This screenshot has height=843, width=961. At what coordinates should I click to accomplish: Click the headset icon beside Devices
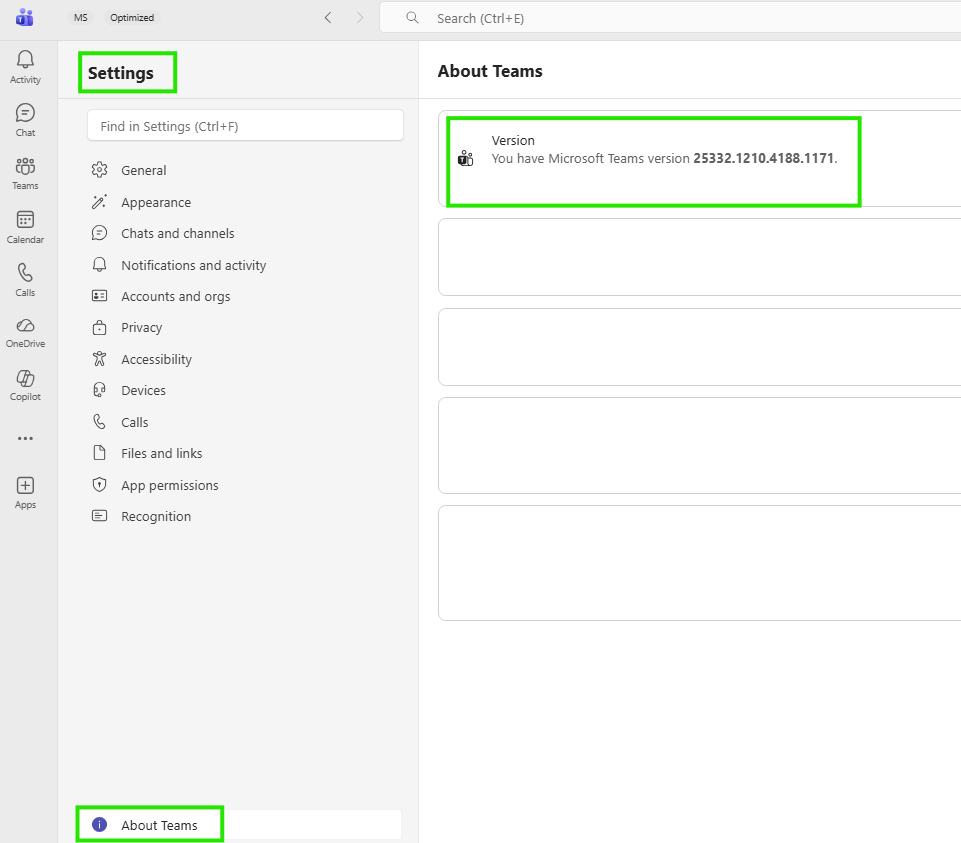click(99, 390)
